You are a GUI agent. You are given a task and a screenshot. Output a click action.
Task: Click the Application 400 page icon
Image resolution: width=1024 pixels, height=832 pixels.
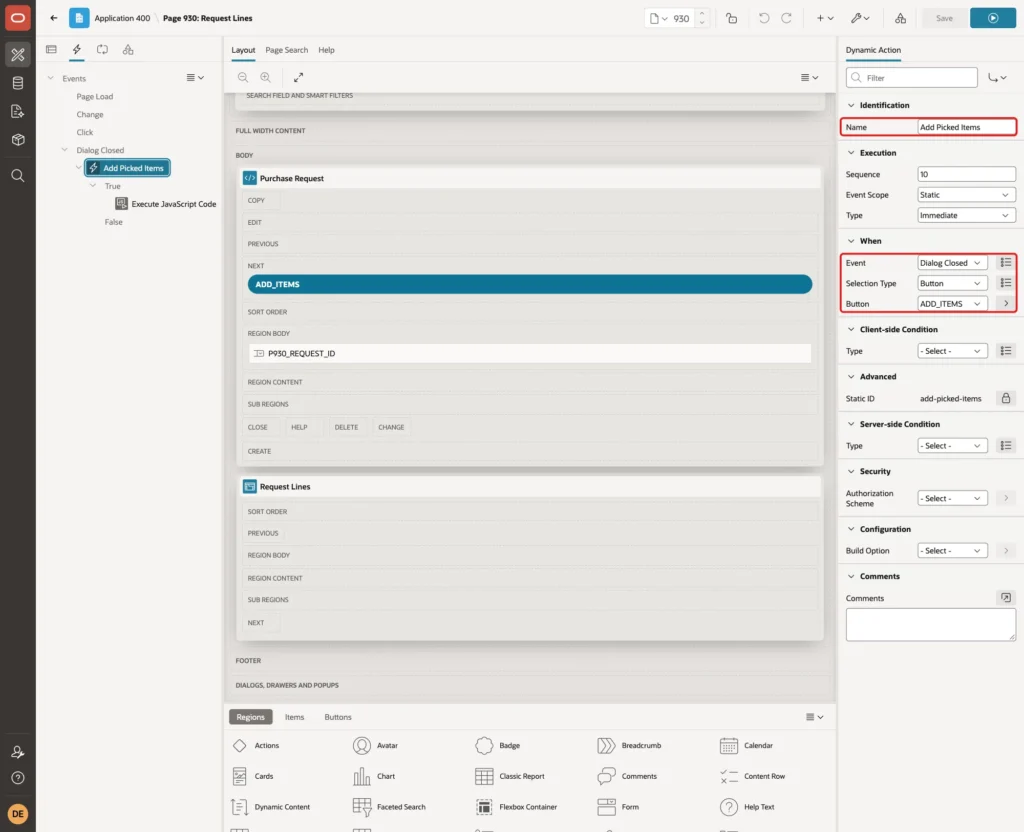tap(79, 18)
